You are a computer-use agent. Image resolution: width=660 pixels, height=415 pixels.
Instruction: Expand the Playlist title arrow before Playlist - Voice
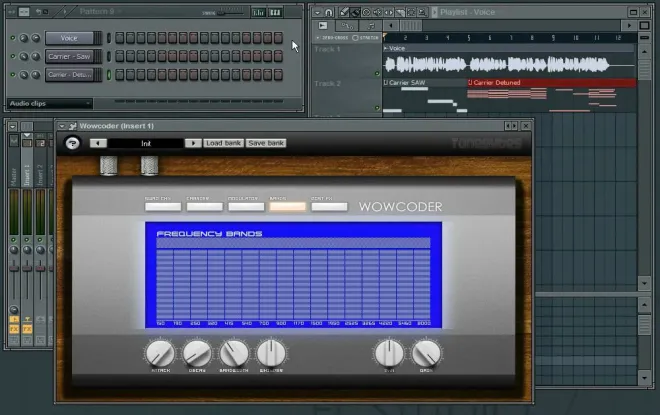(435, 12)
